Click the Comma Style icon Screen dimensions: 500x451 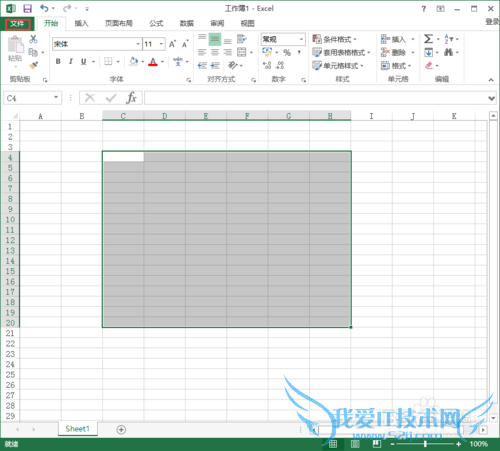pyautogui.click(x=299, y=52)
